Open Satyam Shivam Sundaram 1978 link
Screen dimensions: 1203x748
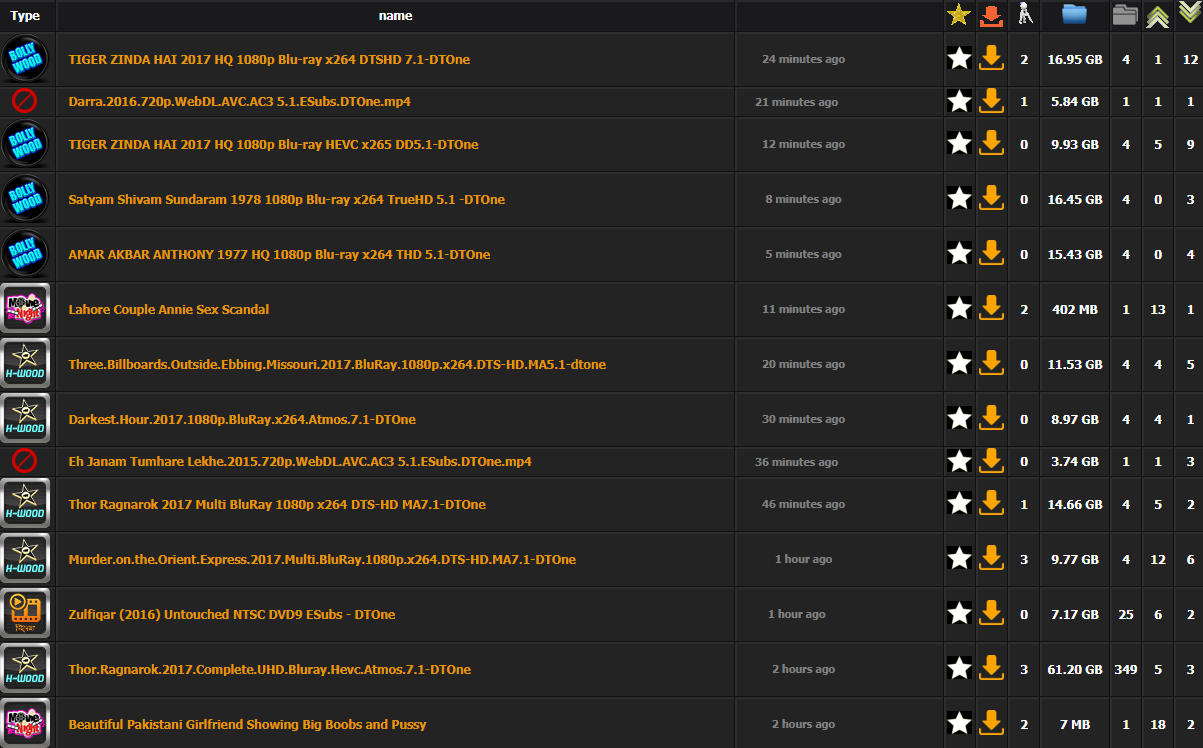pos(286,199)
